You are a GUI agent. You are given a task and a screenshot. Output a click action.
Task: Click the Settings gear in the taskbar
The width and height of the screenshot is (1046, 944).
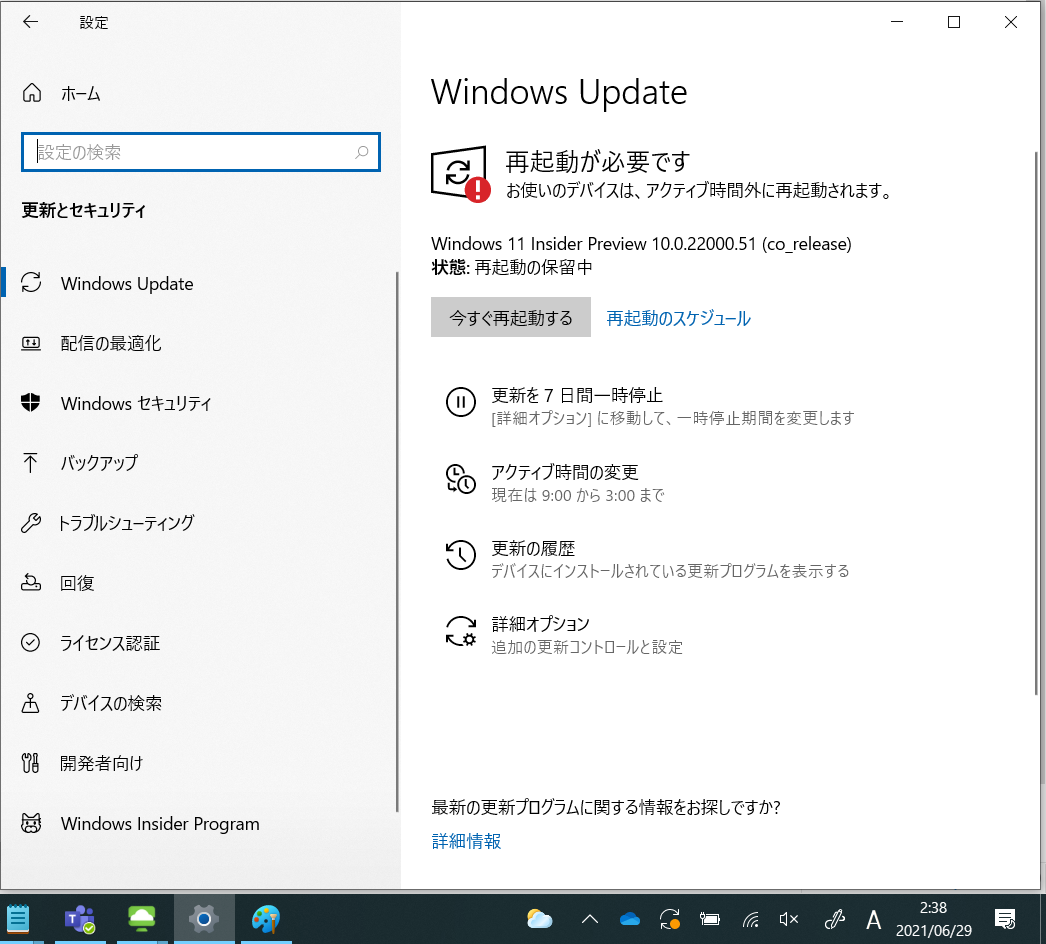pos(204,919)
